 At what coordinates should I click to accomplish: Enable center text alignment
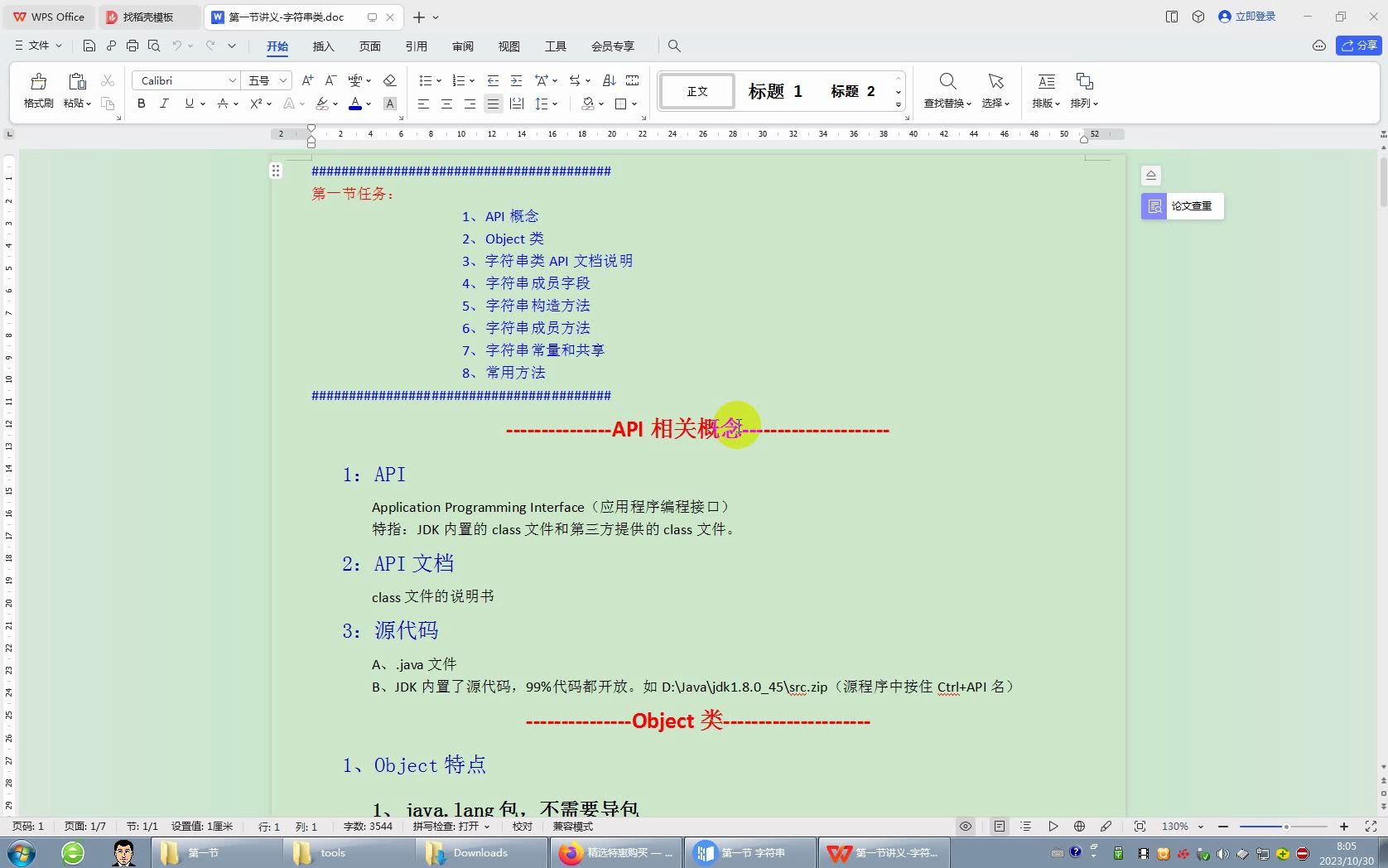click(446, 104)
